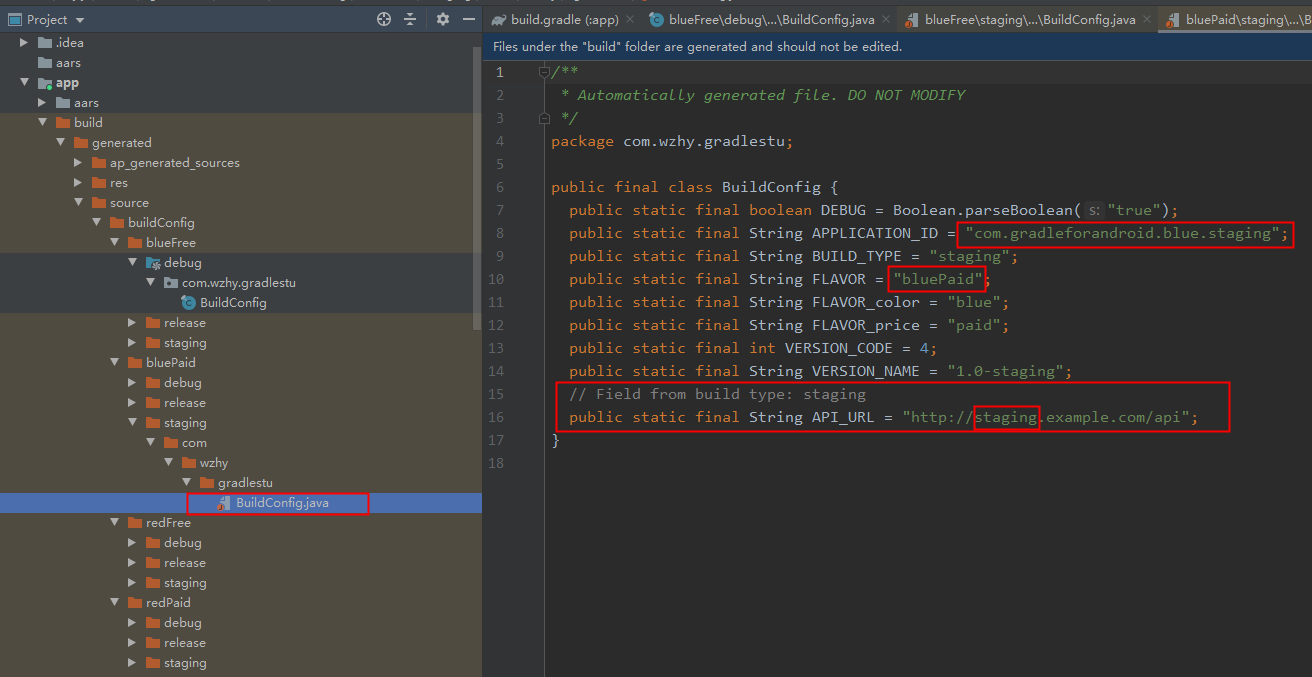Click the fold end marker at line 3
Image resolution: width=1312 pixels, height=677 pixels.
tap(544, 118)
